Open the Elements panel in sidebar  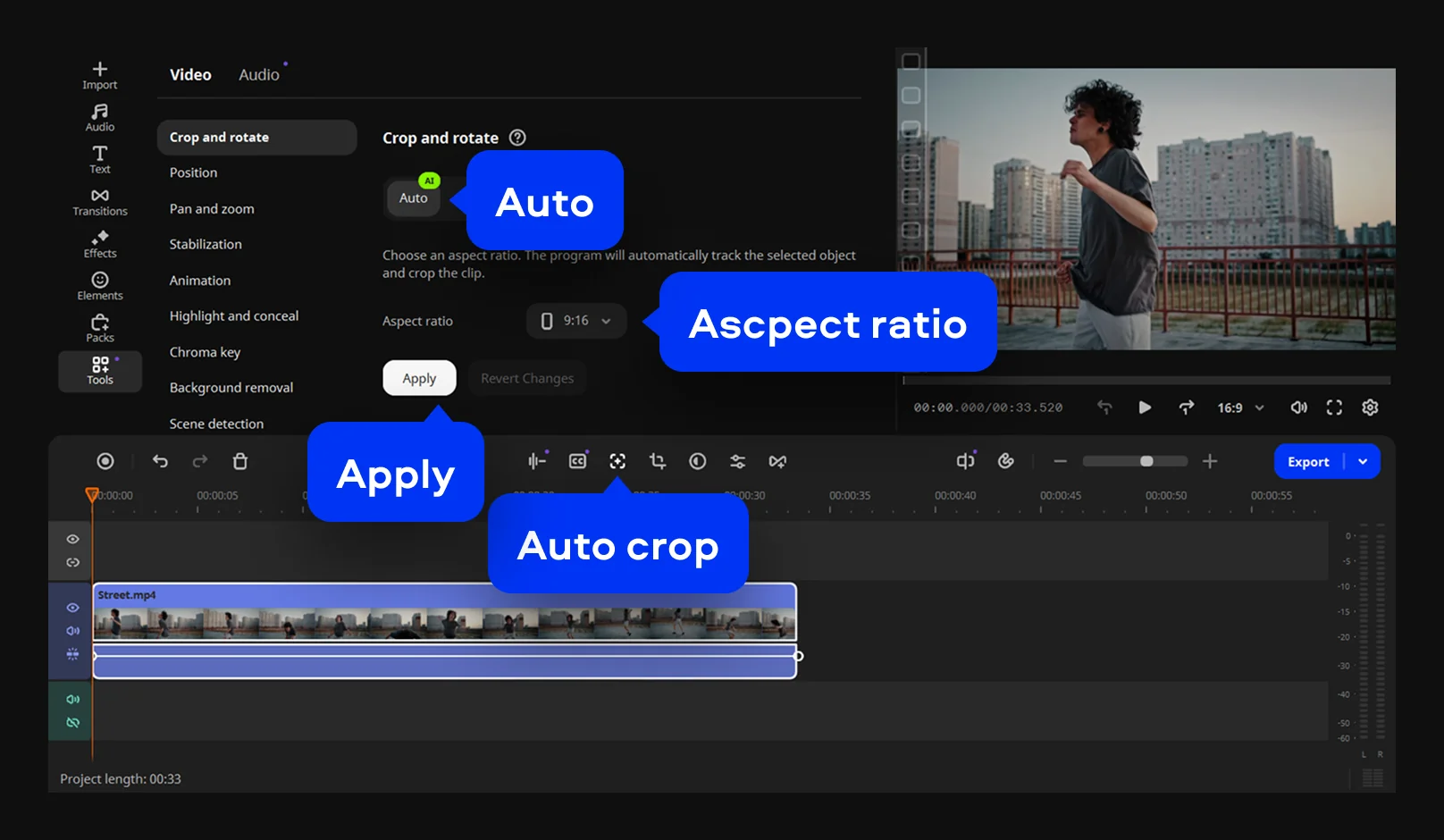point(100,286)
